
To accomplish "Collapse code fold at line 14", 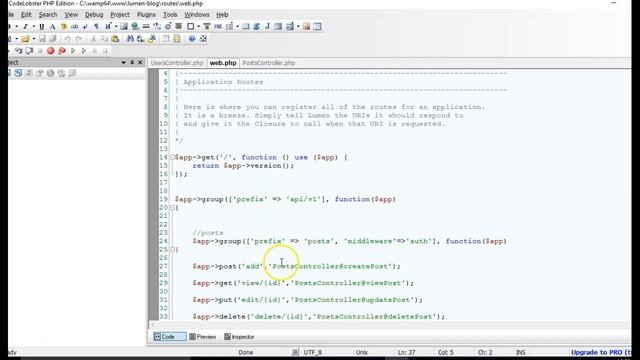I will point(172,157).
